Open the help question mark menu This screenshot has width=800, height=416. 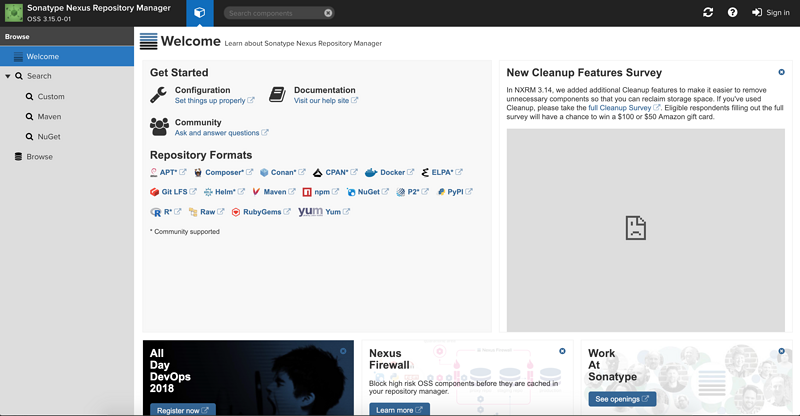click(732, 12)
